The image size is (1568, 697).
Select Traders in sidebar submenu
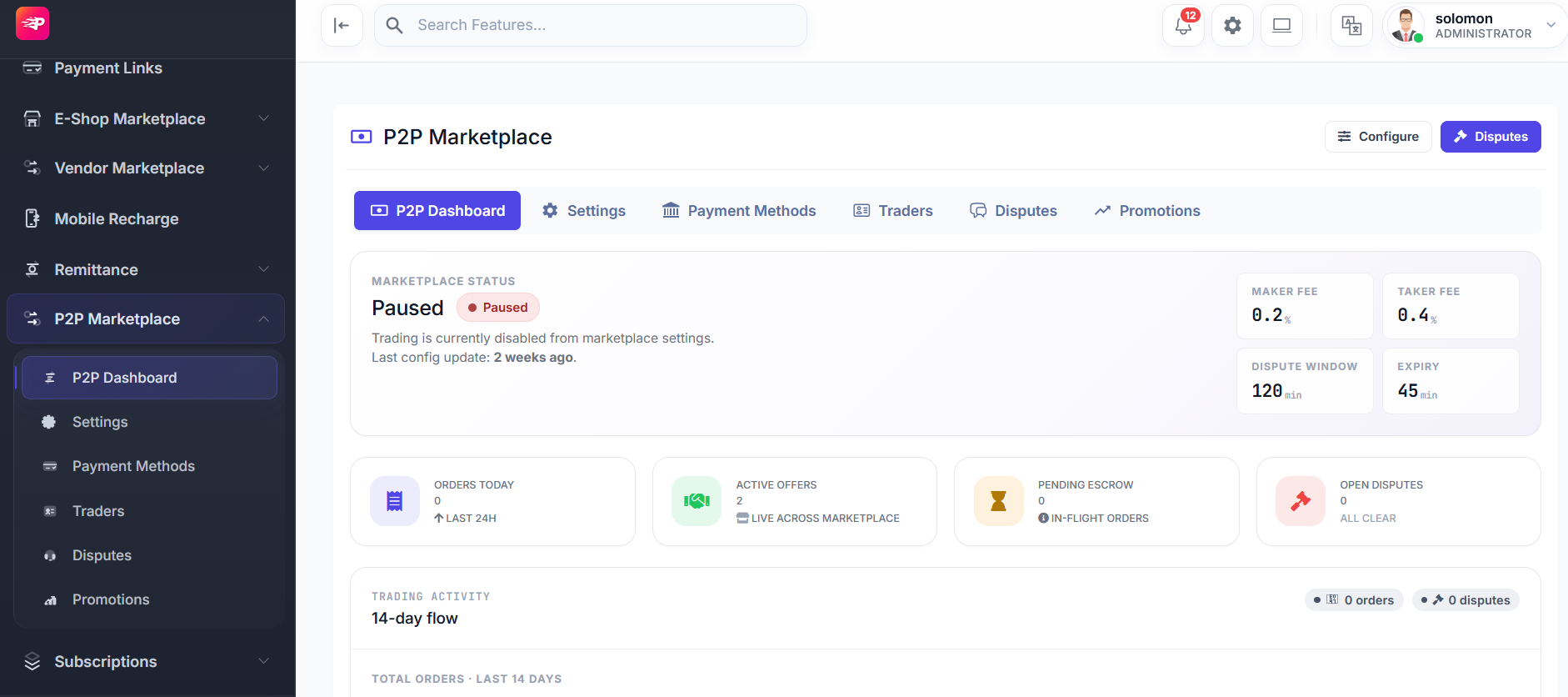149,511
